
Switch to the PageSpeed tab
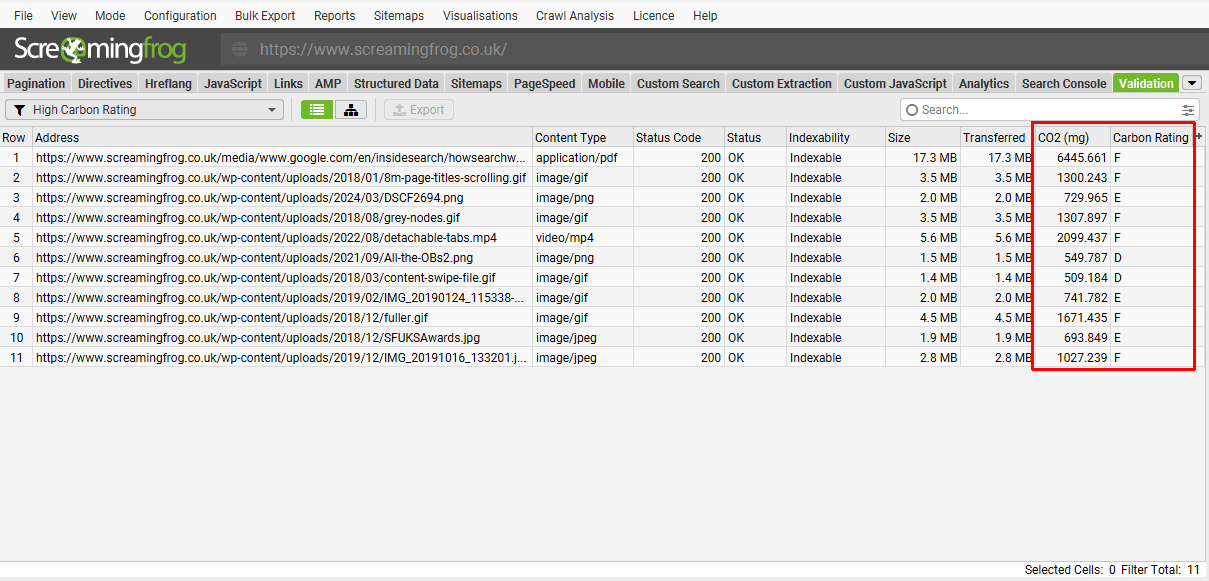pyautogui.click(x=544, y=84)
